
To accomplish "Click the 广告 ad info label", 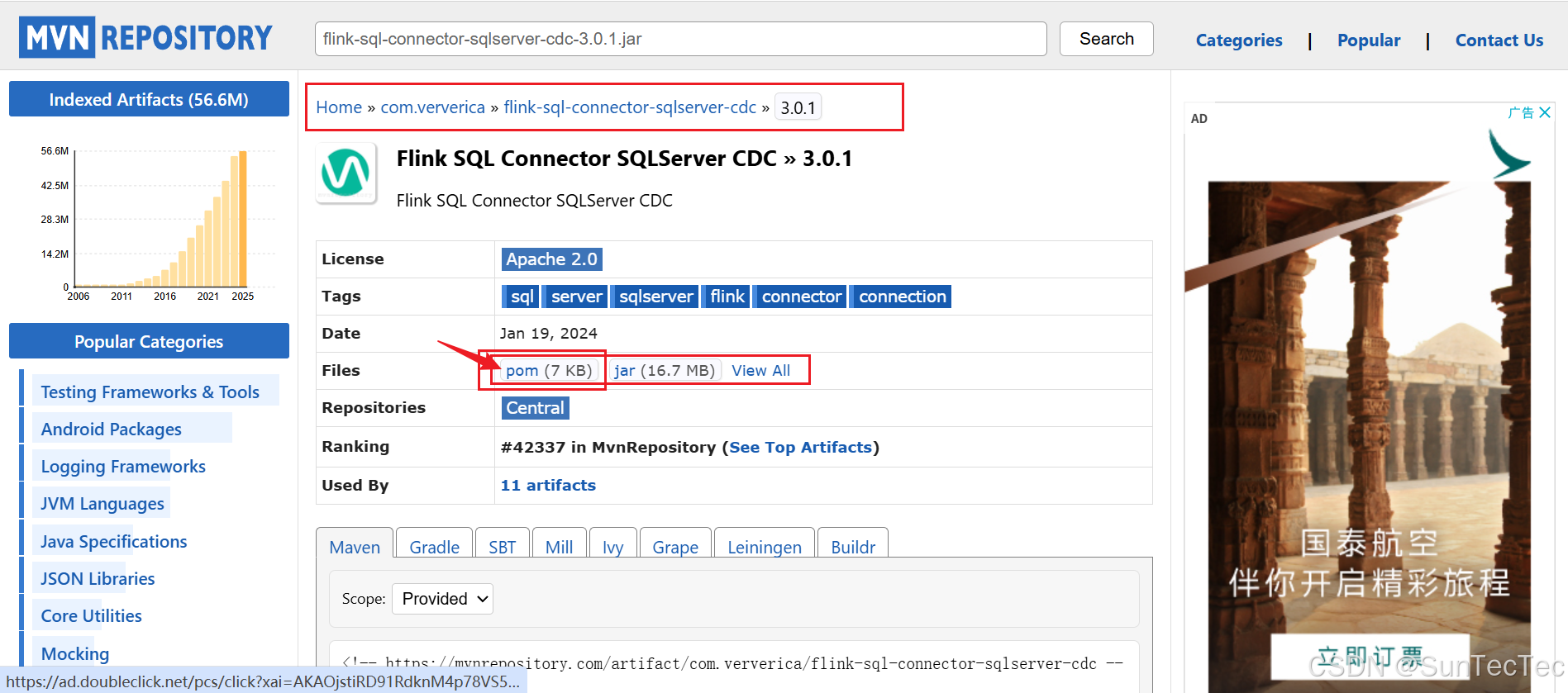I will pyautogui.click(x=1521, y=112).
